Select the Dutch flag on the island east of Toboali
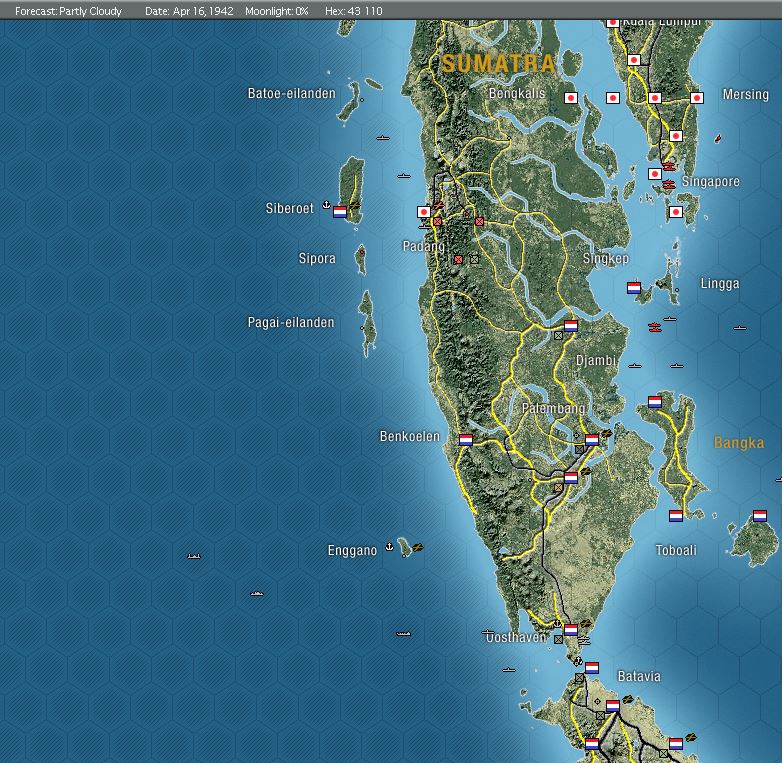 click(760, 516)
